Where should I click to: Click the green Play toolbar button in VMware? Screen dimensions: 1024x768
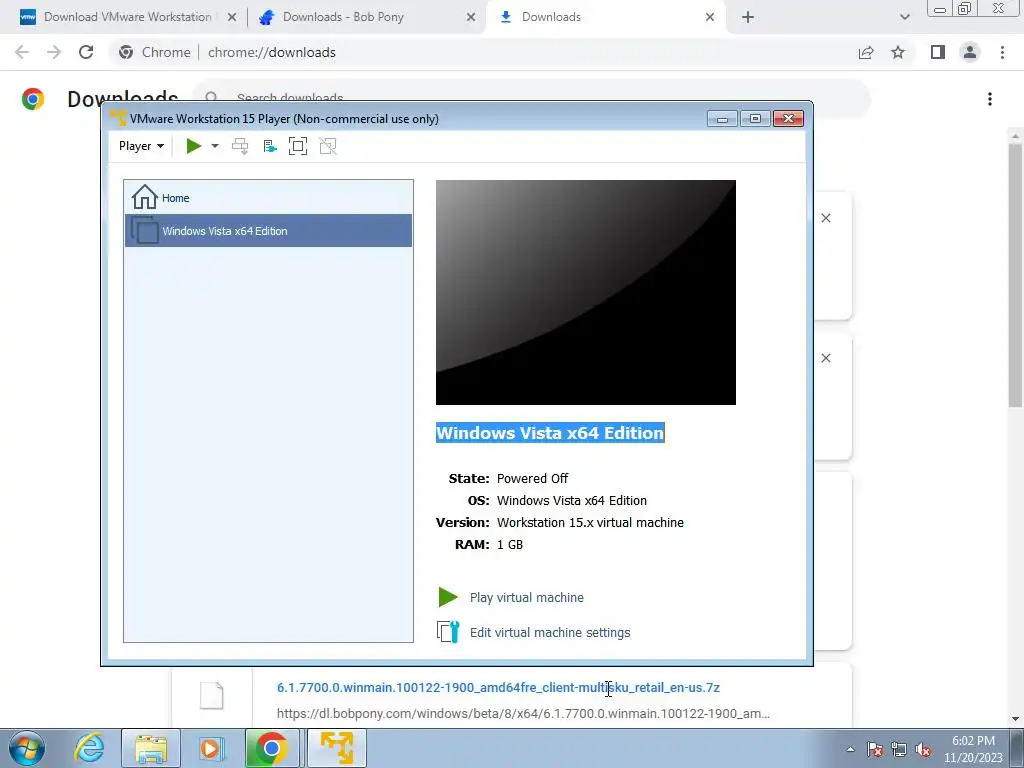[x=193, y=146]
